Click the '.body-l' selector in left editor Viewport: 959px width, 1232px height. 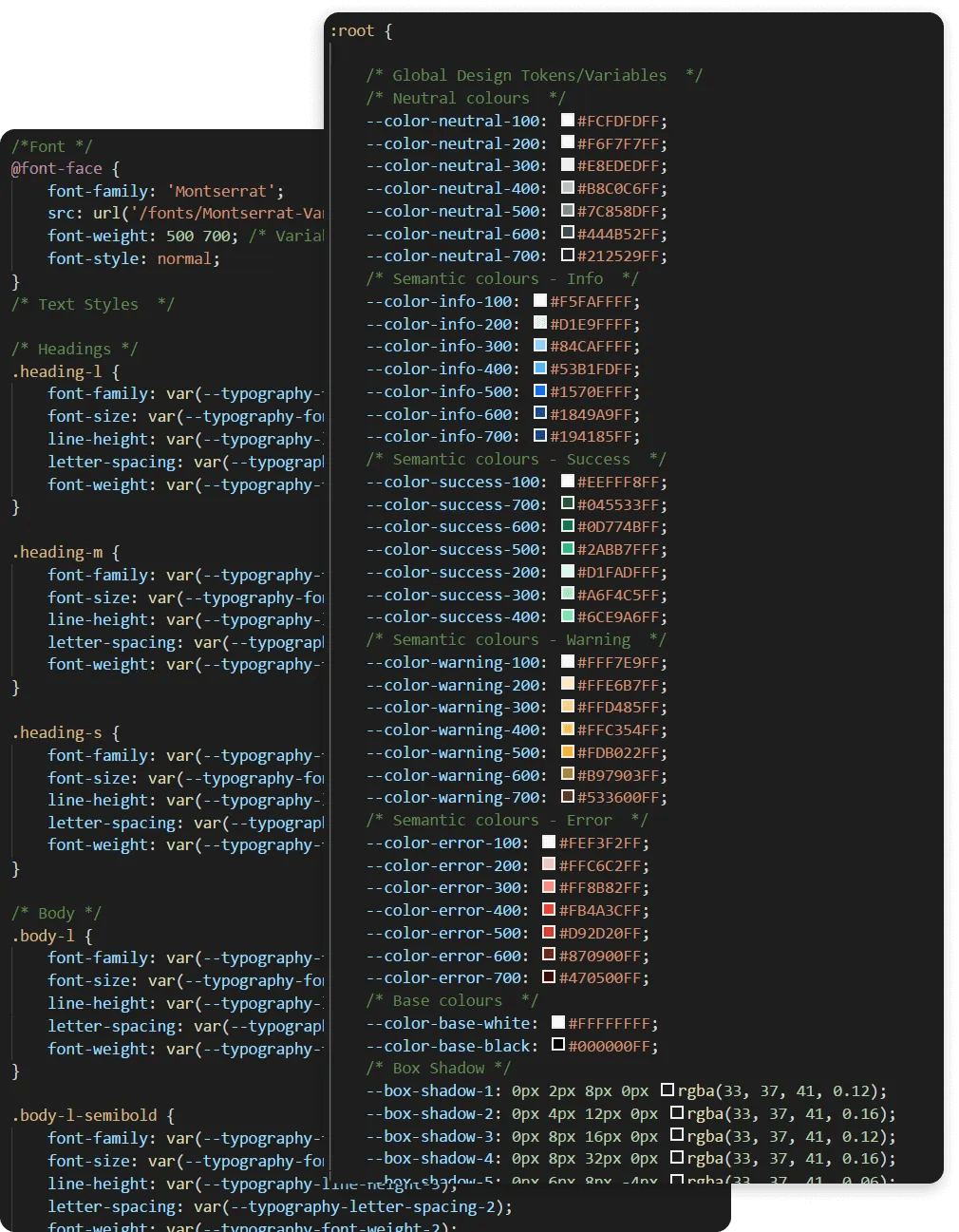click(x=43, y=936)
